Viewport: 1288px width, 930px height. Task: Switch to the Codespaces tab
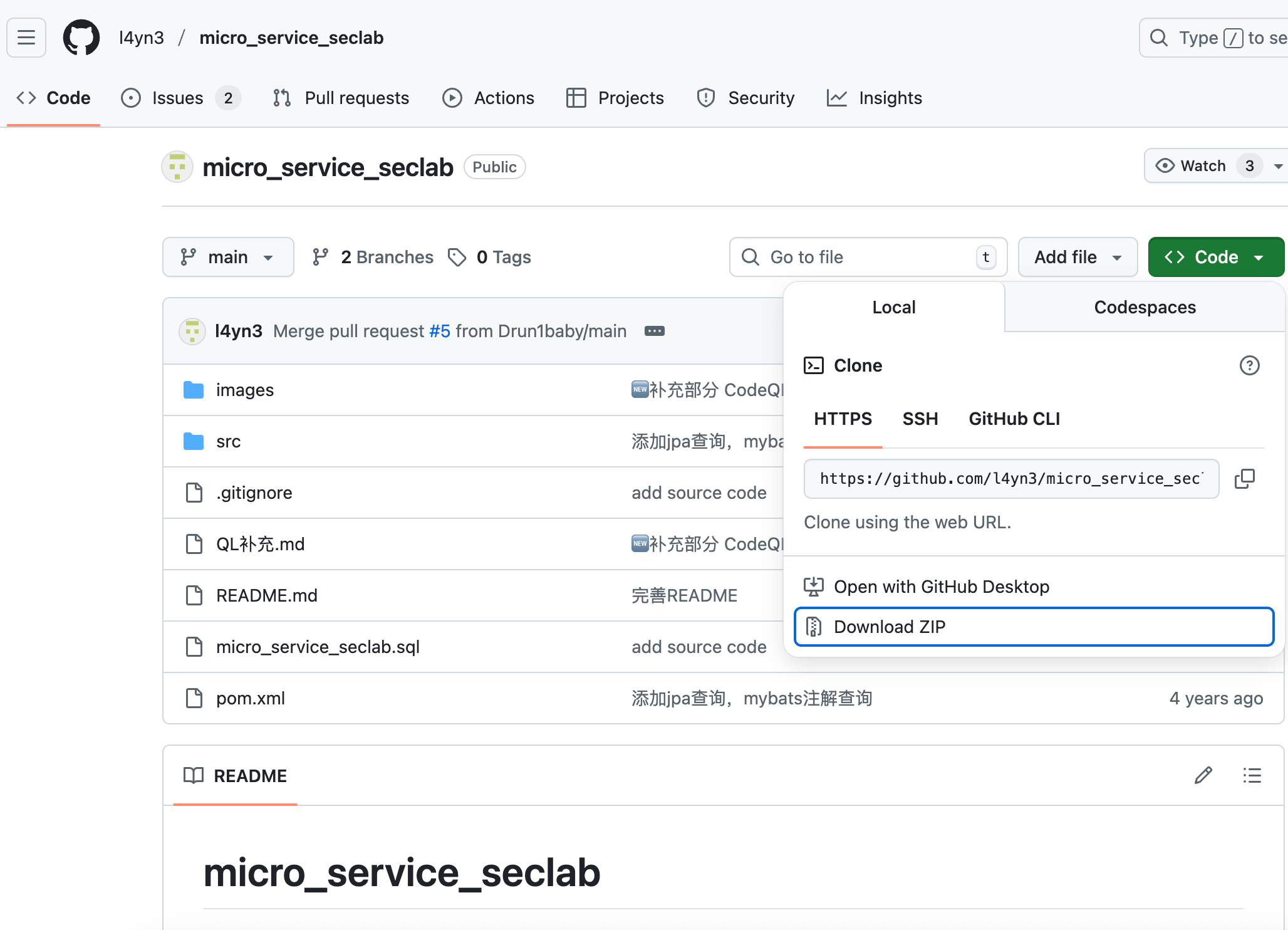click(1145, 307)
